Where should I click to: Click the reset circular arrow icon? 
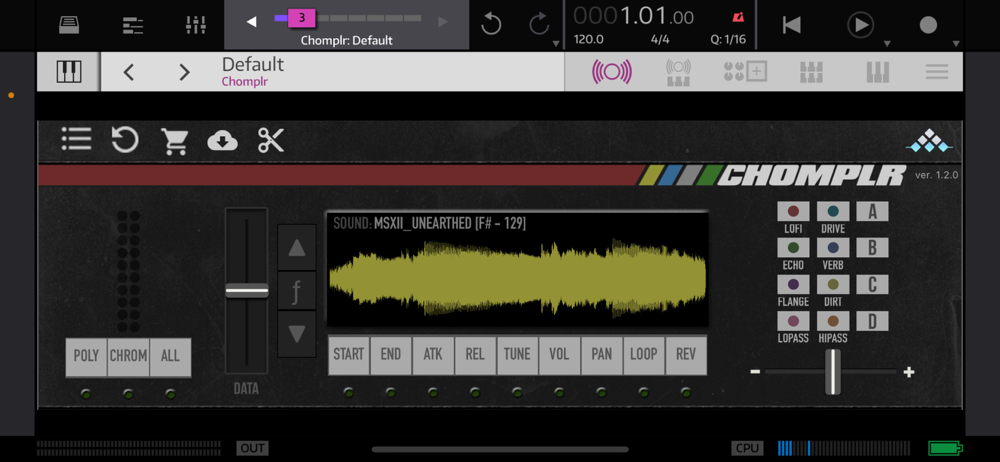click(x=124, y=139)
